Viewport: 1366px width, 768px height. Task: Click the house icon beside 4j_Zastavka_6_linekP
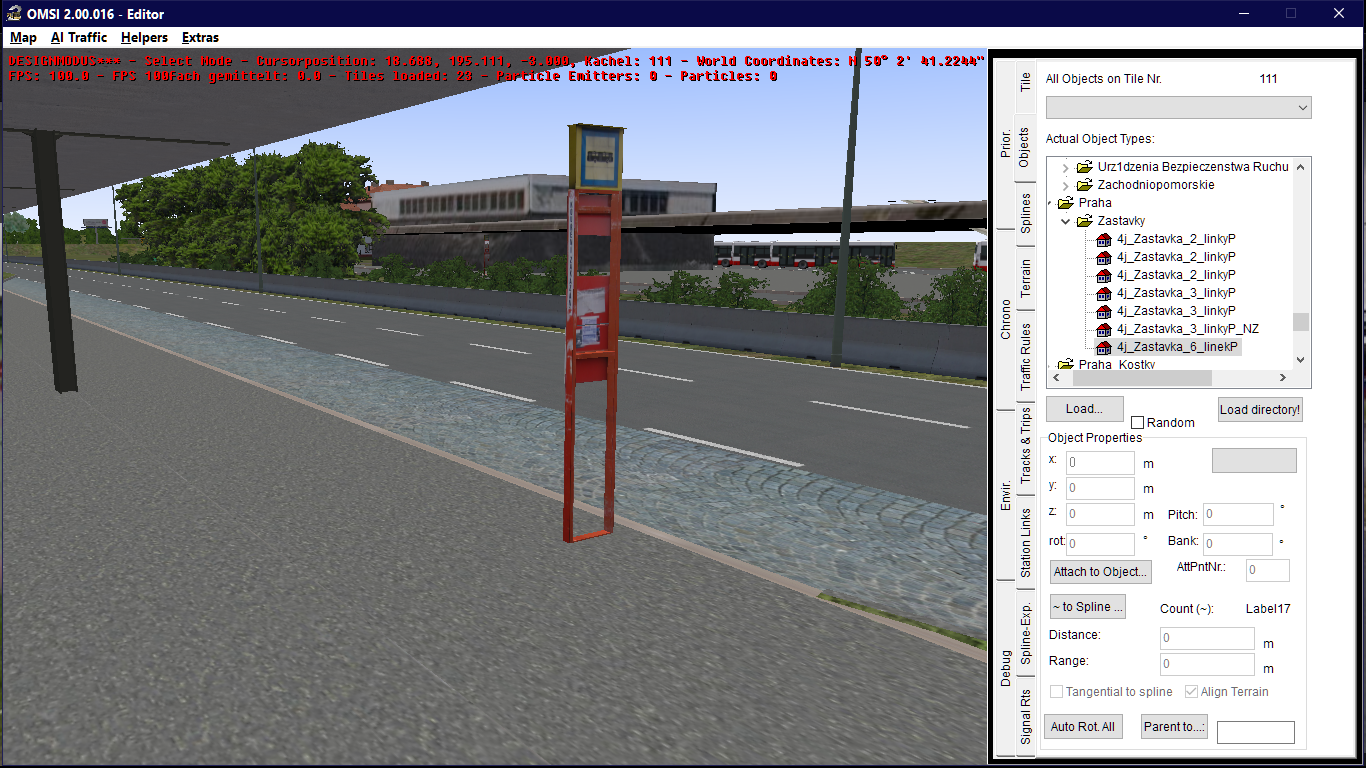1104,347
